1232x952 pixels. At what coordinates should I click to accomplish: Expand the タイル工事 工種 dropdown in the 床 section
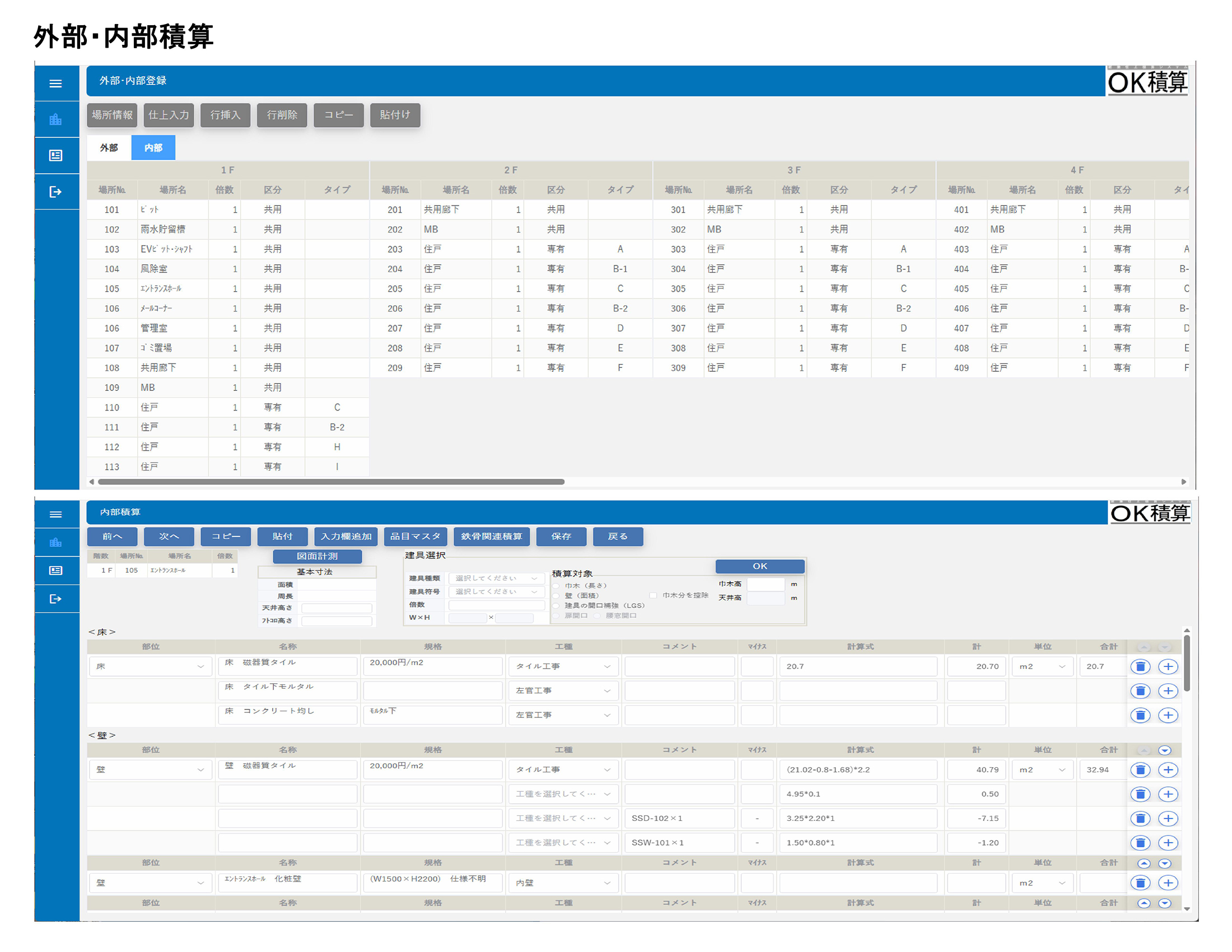coord(562,666)
